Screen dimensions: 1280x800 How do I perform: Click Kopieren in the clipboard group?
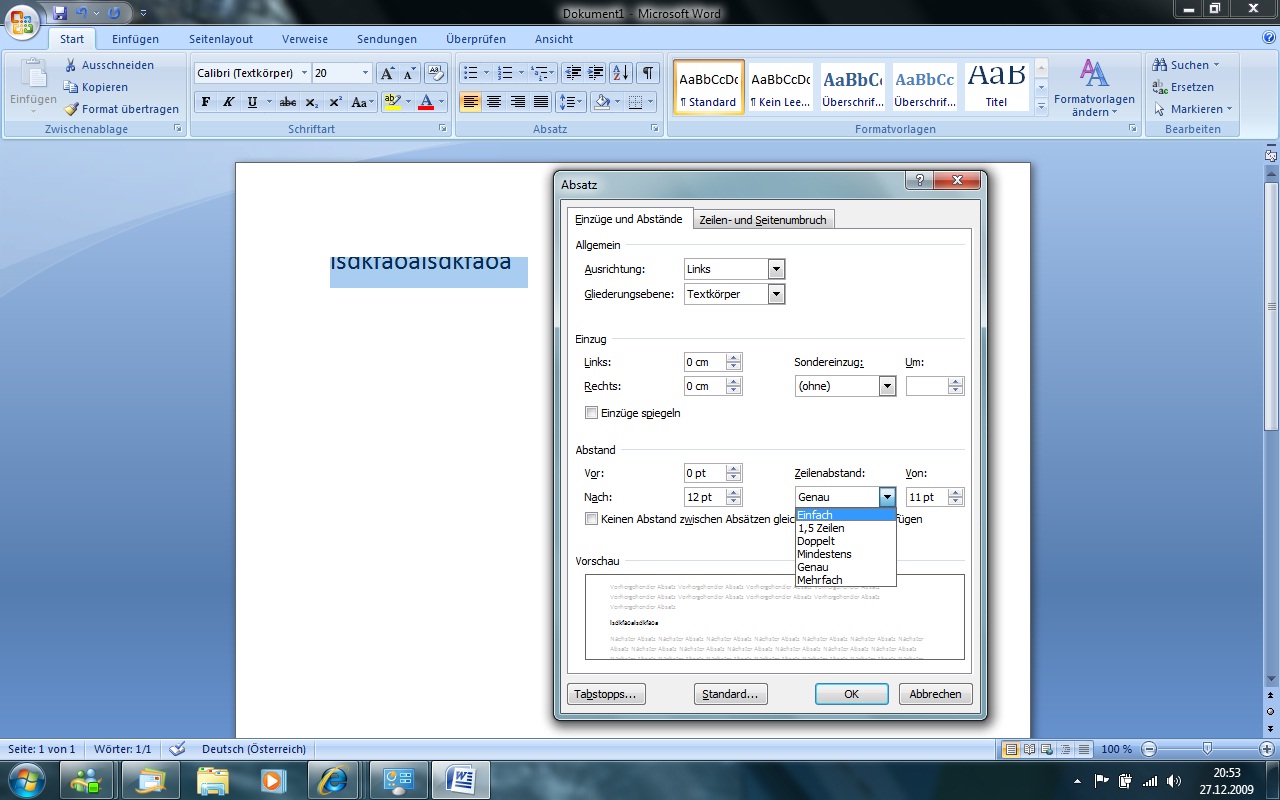click(x=96, y=87)
